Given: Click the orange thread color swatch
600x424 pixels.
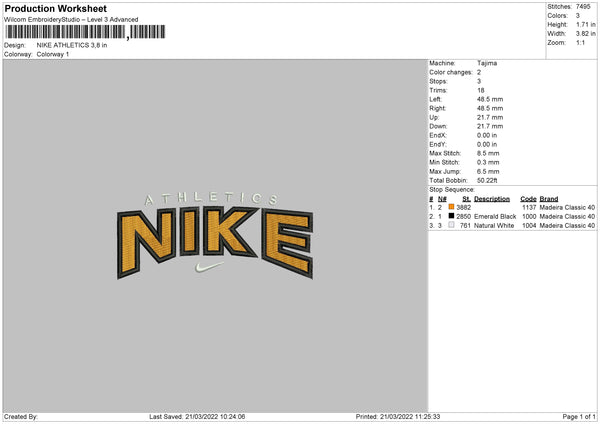Looking at the screenshot, I should click(x=451, y=207).
